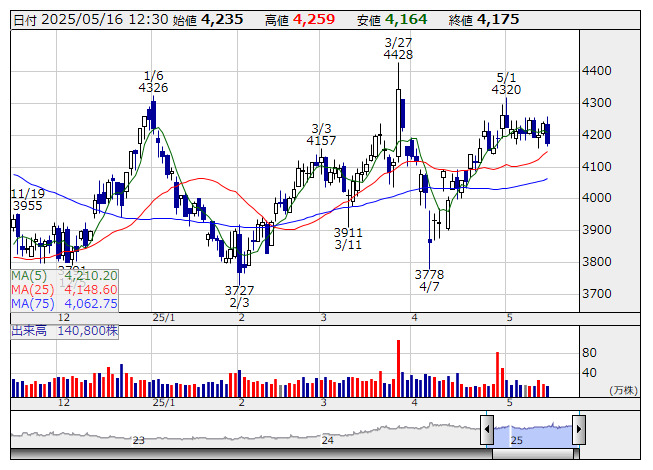
Task: Click the (万株) unit label
Action: coord(623,390)
